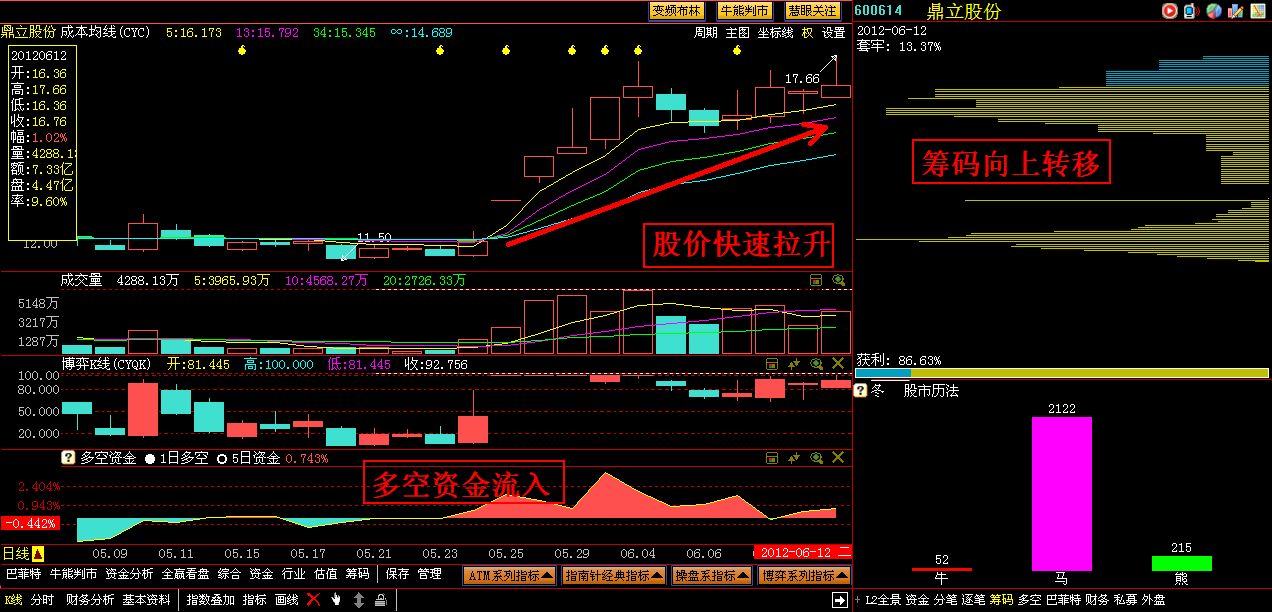Image resolution: width=1272 pixels, height=612 pixels.
Task: Open the 周期 period menu
Action: click(706, 32)
